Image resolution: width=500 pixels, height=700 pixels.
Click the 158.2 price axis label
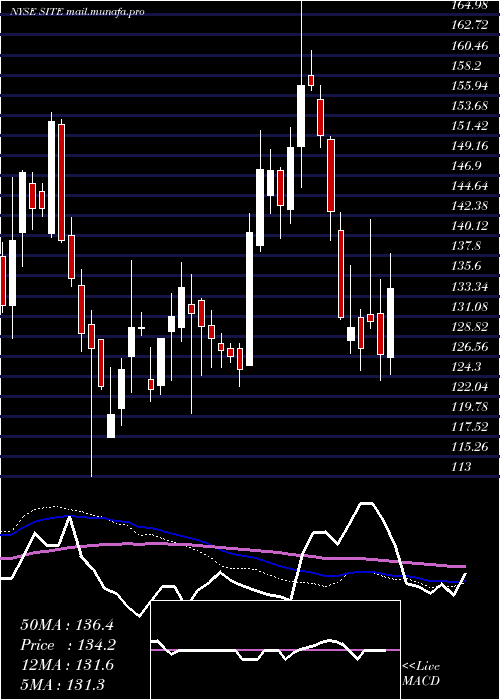click(x=467, y=66)
